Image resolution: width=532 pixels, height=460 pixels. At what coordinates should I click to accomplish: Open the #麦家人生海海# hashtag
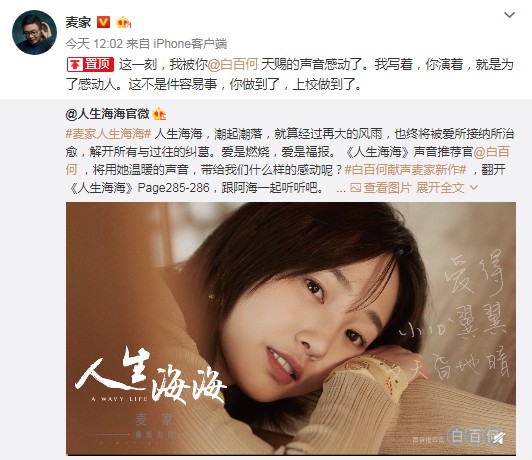(x=108, y=134)
